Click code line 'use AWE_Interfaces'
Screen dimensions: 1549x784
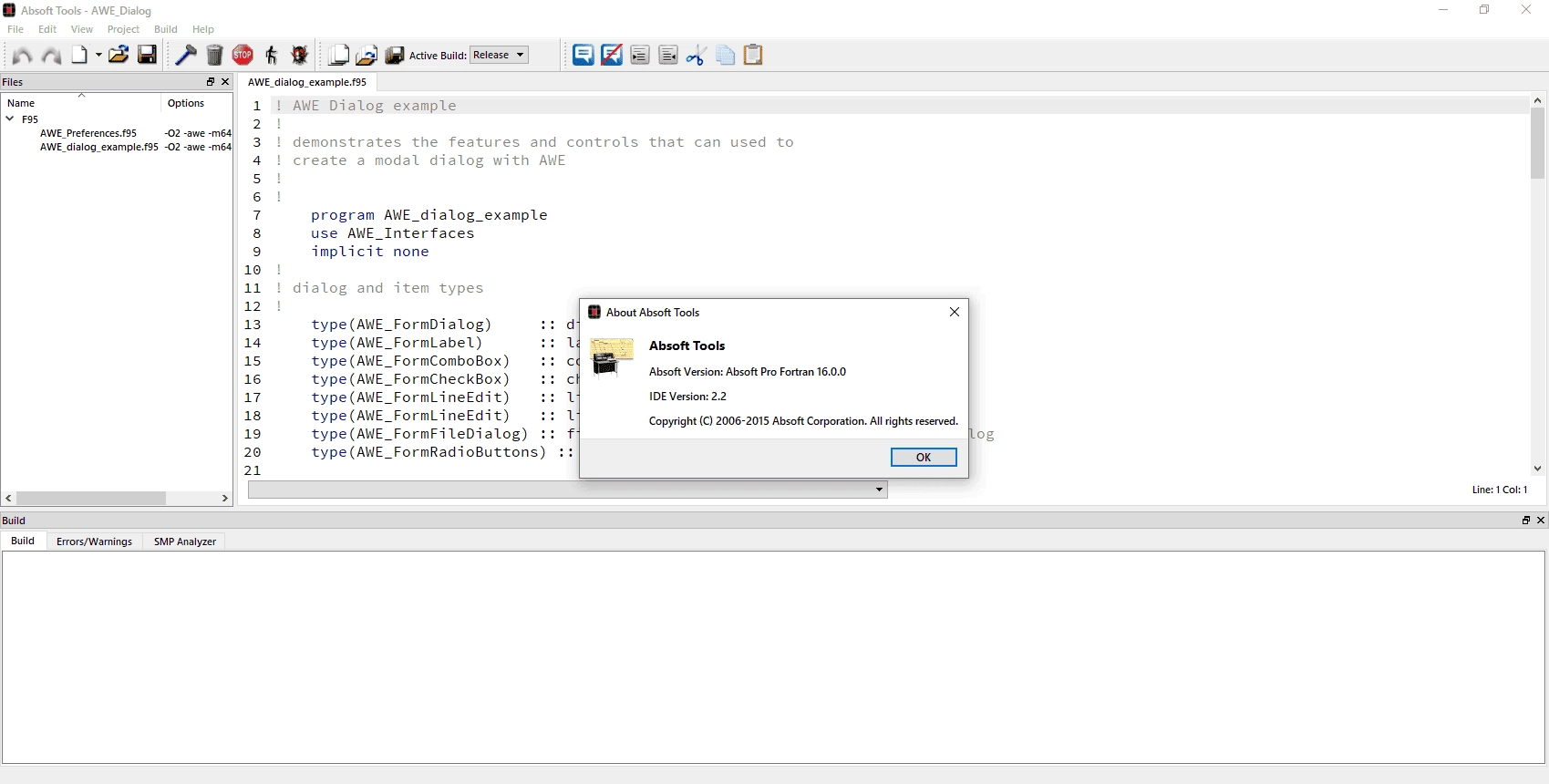pos(392,233)
